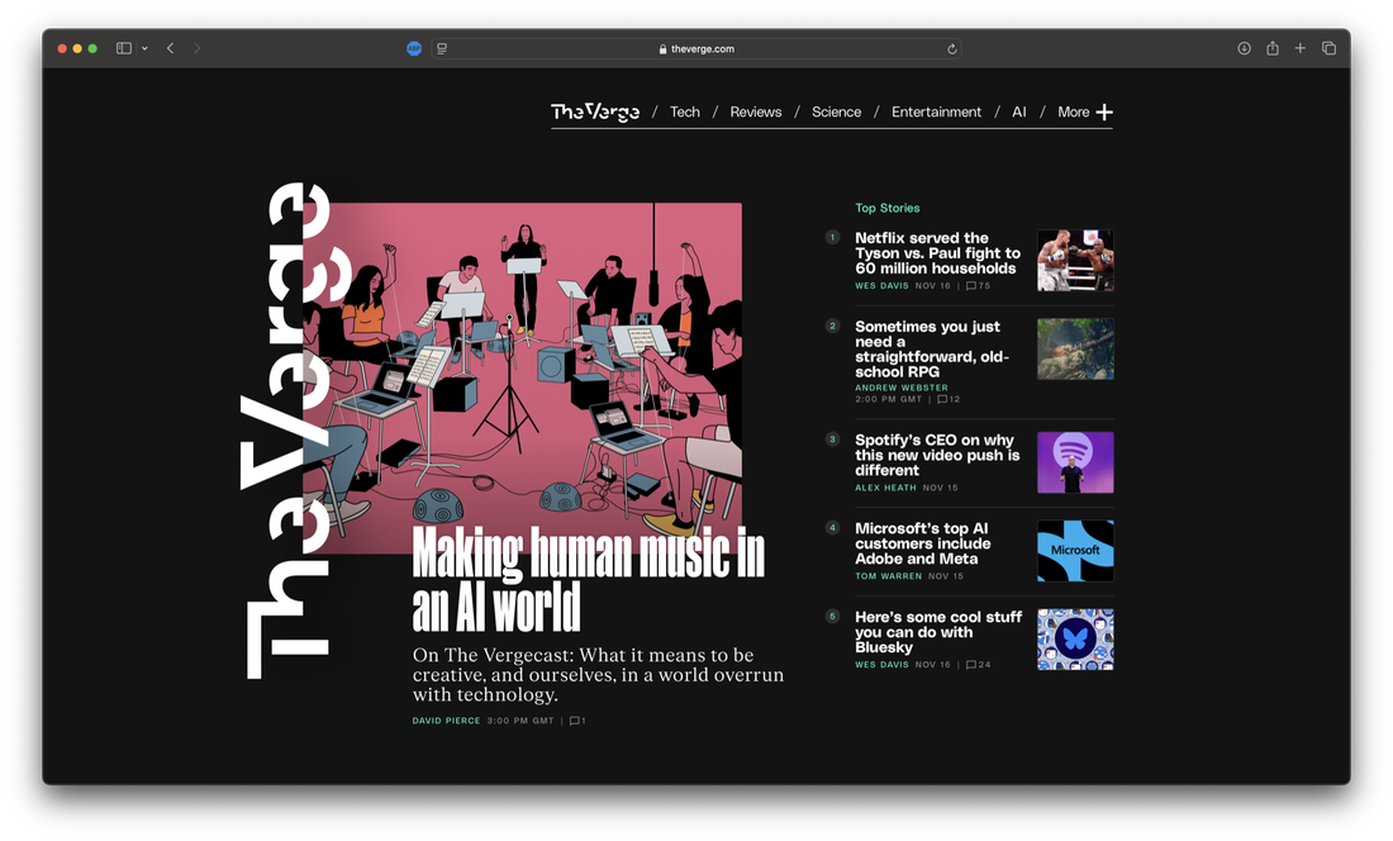
Task: Click Wes Davis byline on Netflix story
Action: [881, 286]
